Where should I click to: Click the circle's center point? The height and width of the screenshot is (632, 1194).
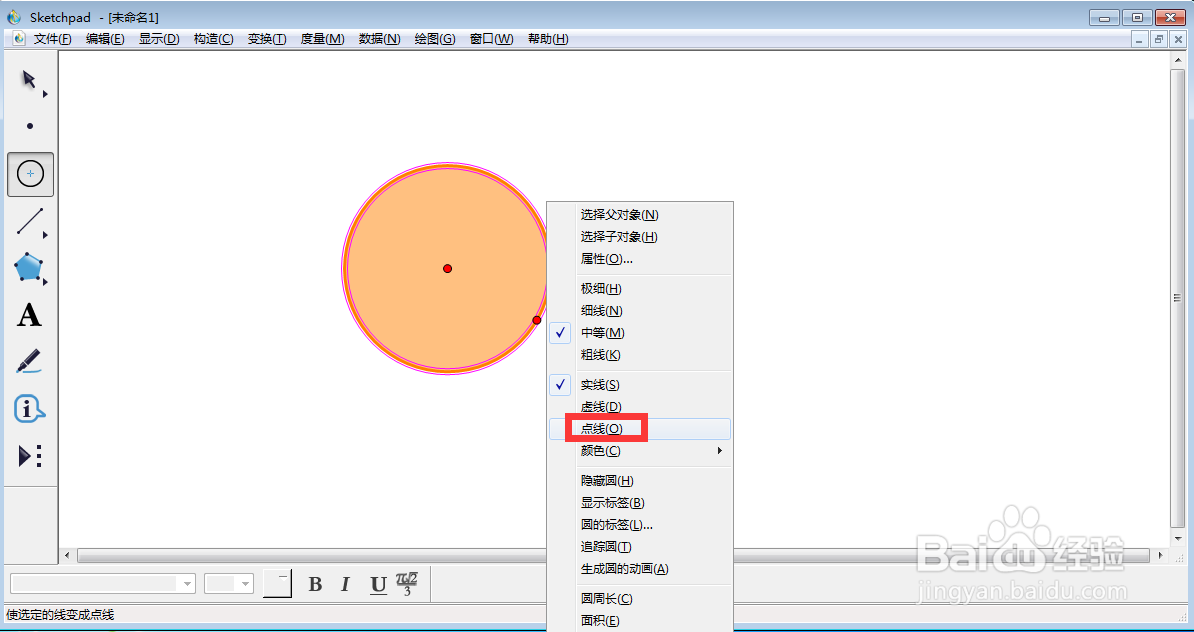coord(448,268)
